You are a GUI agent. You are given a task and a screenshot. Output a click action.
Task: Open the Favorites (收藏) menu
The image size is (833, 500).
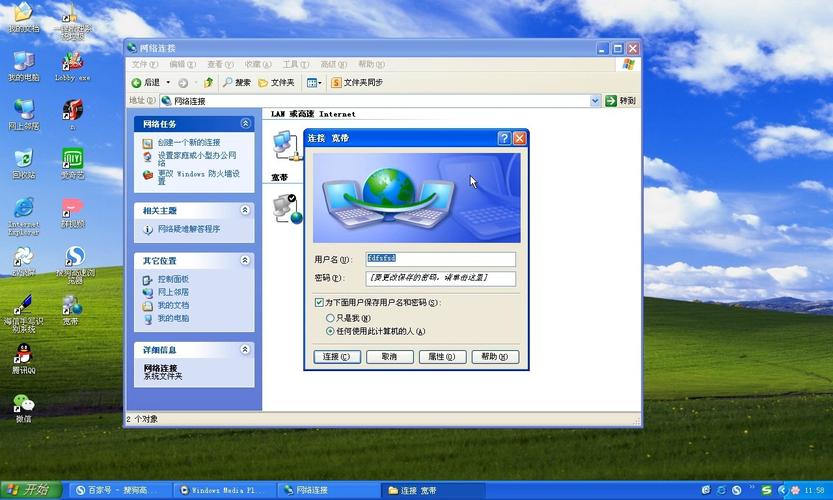point(258,64)
